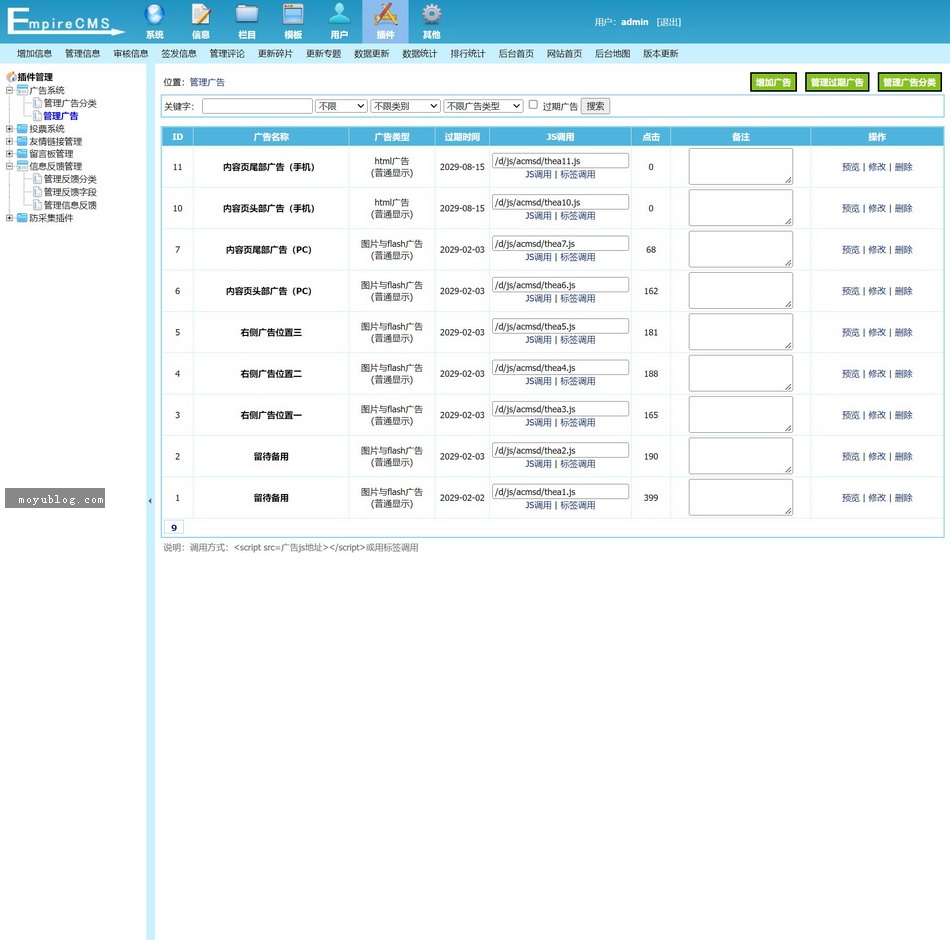Expand the 留言板管理 tree node
Viewport: 950px width, 940px height.
pyautogui.click(x=9, y=154)
